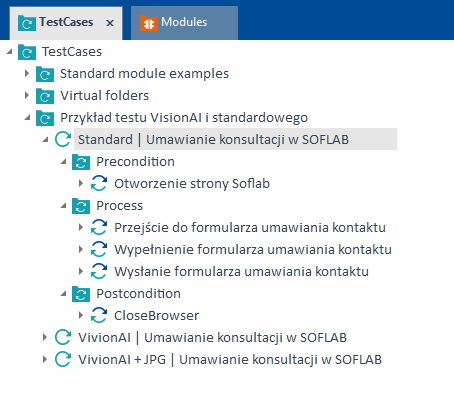This screenshot has width=454, height=397.
Task: Select the Standard module examples folder icon
Action: click(45, 74)
